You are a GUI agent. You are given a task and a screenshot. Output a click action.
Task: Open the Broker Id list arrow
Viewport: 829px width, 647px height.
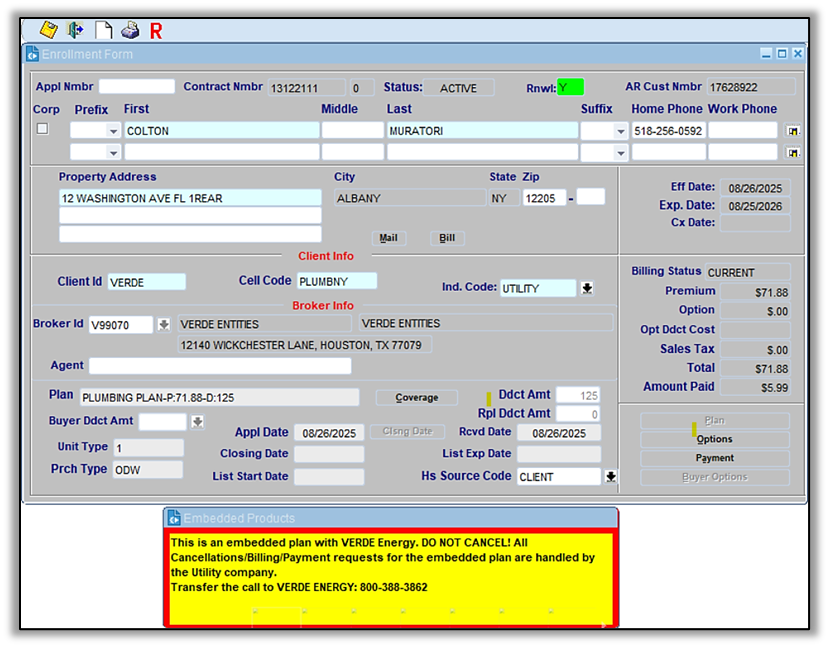pos(164,325)
